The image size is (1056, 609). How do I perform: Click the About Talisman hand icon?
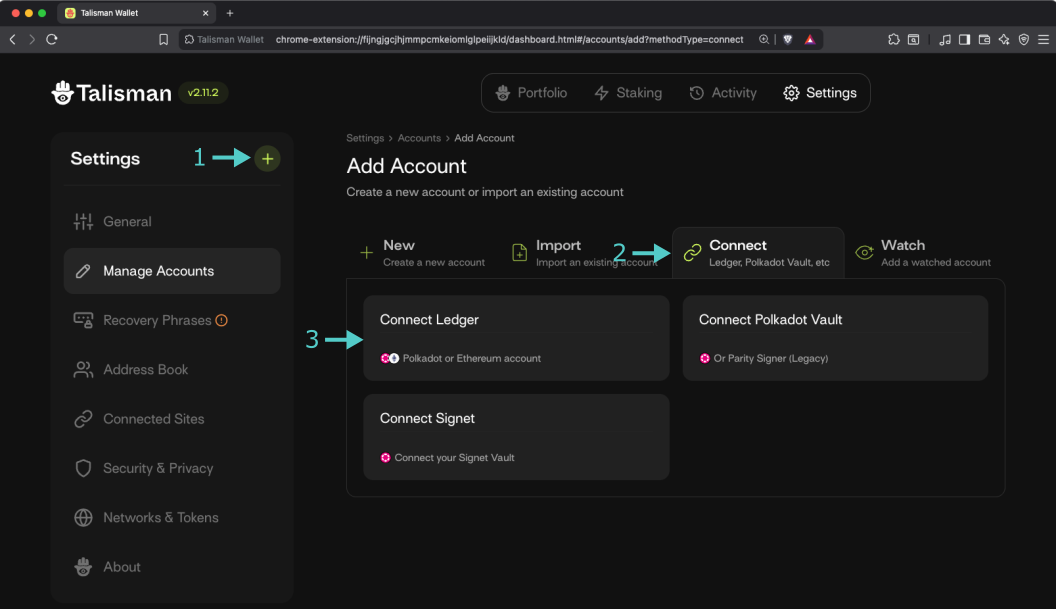pyautogui.click(x=84, y=567)
